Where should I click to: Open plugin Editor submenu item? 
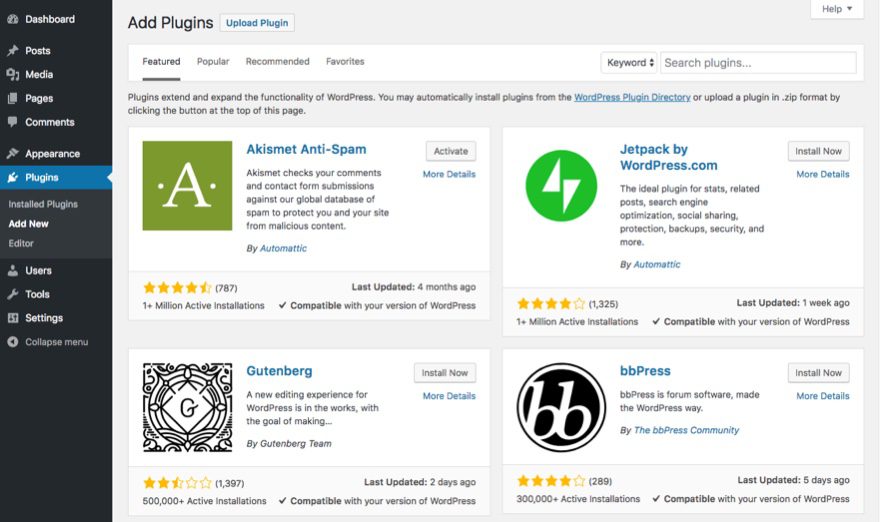coord(21,244)
